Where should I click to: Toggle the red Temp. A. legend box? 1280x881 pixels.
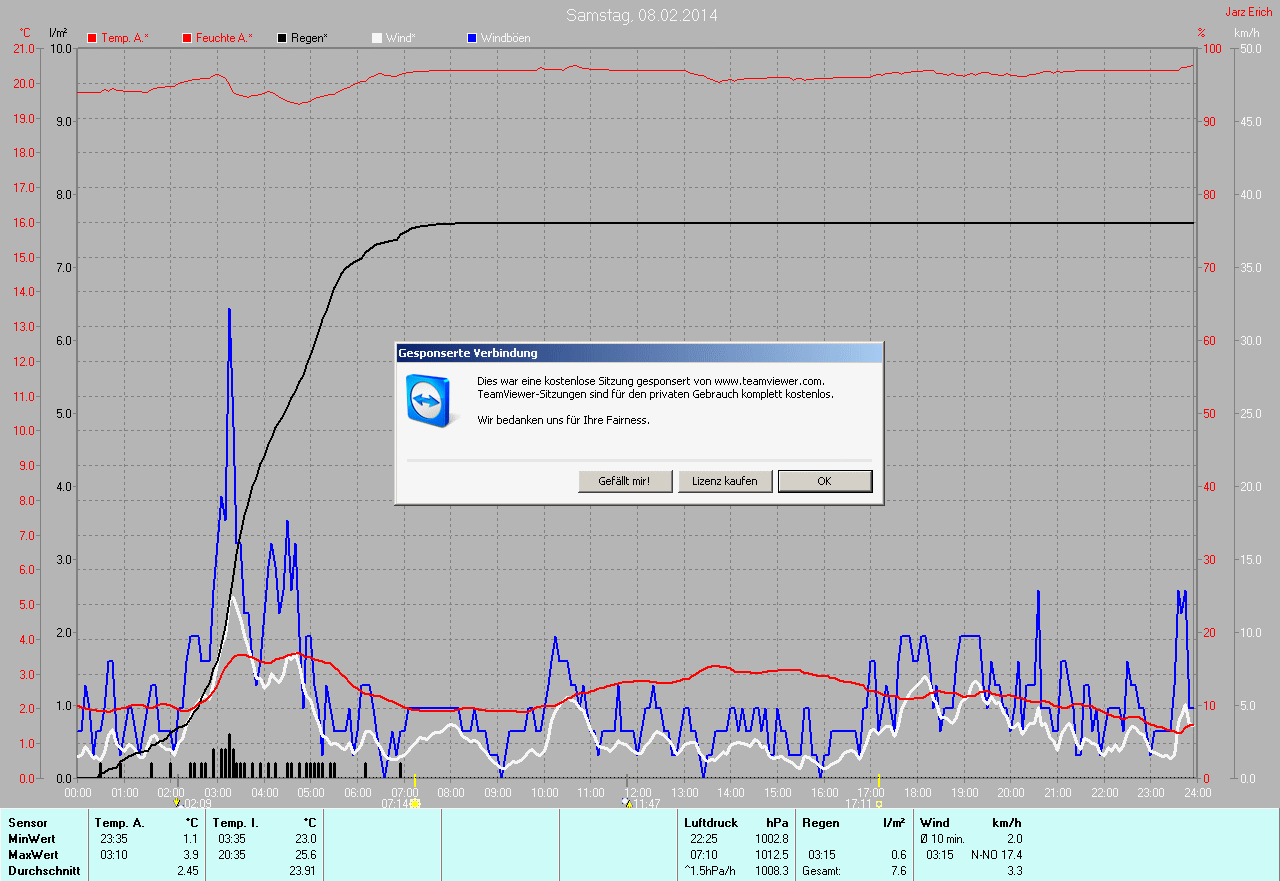92,38
